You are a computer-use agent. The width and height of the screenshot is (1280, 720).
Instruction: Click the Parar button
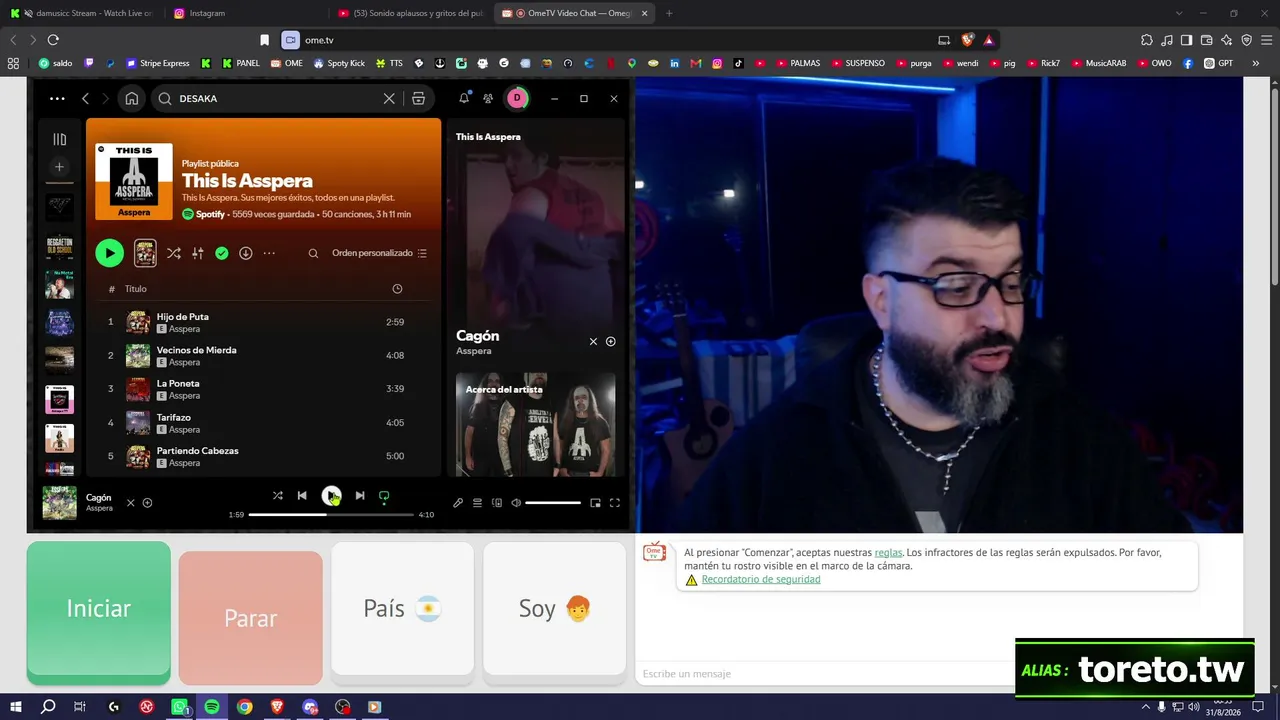(251, 617)
